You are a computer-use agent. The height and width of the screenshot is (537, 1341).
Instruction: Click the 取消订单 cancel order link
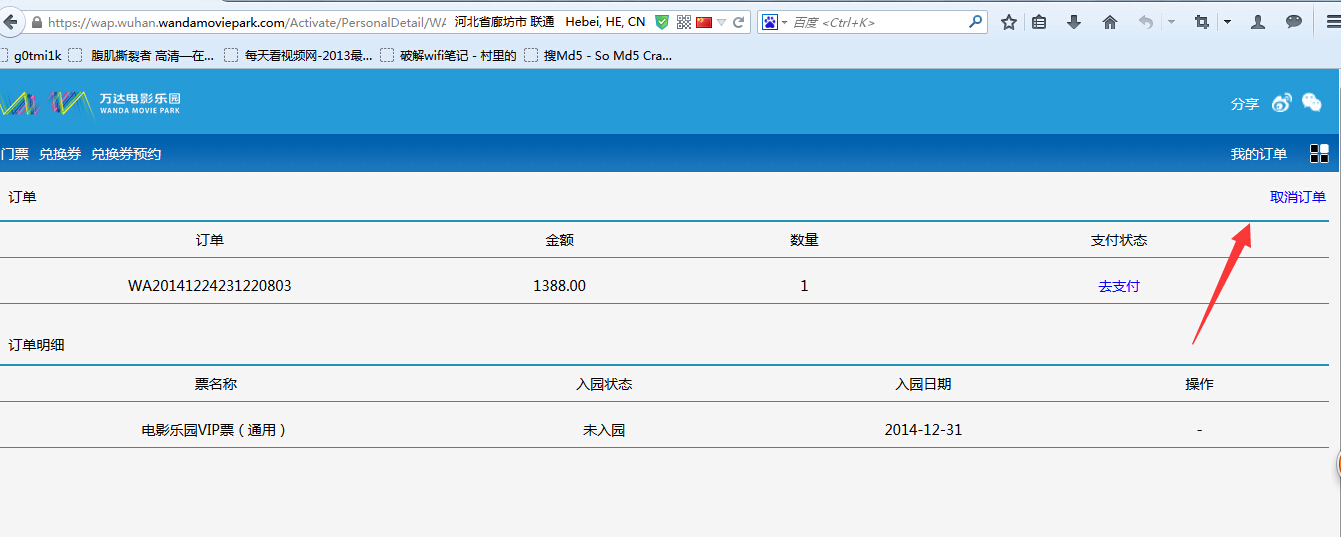[1298, 197]
